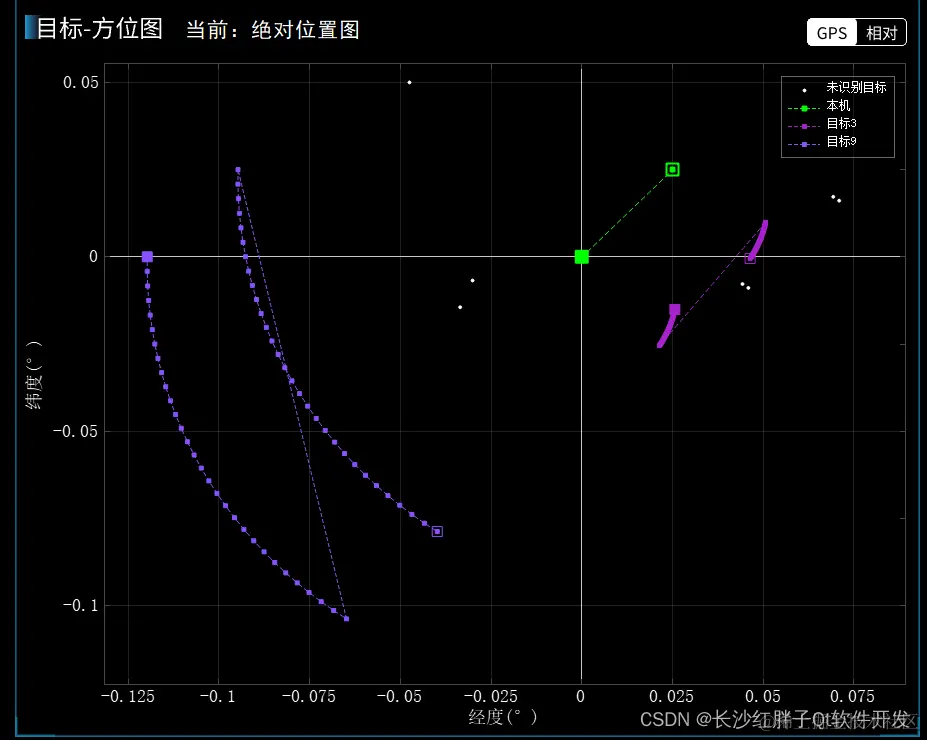927x740 pixels.
Task: Click the 经度(°) axis label
Action: pos(503,717)
